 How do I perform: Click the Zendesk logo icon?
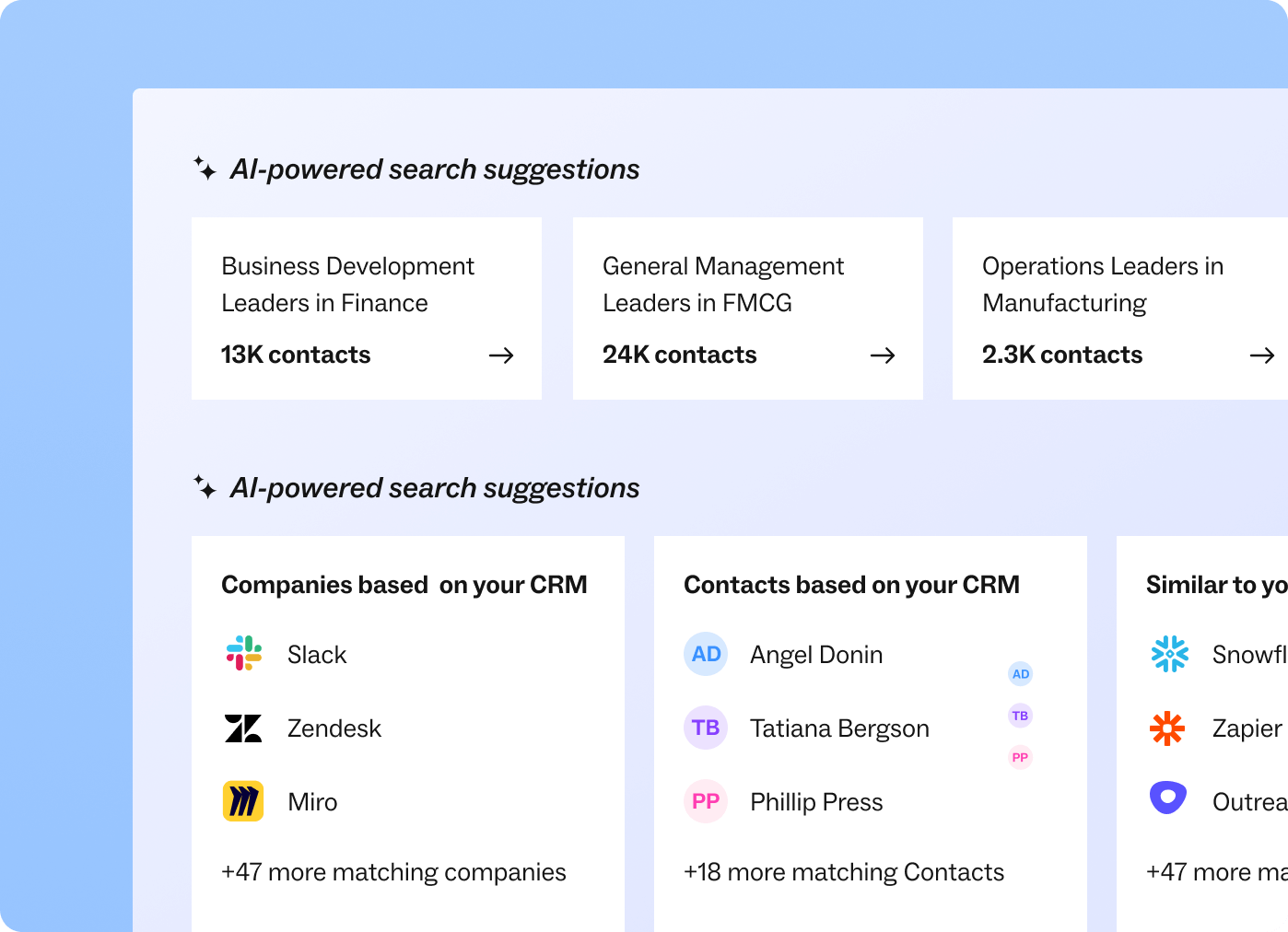coord(243,728)
